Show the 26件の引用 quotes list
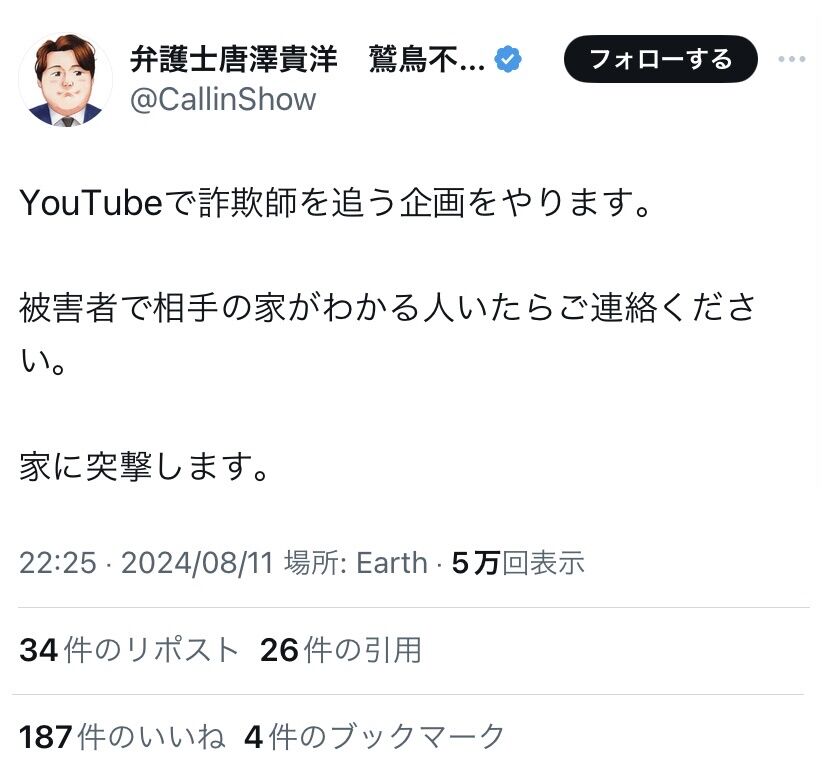Viewport: 828px width, 774px height. [x=341, y=649]
